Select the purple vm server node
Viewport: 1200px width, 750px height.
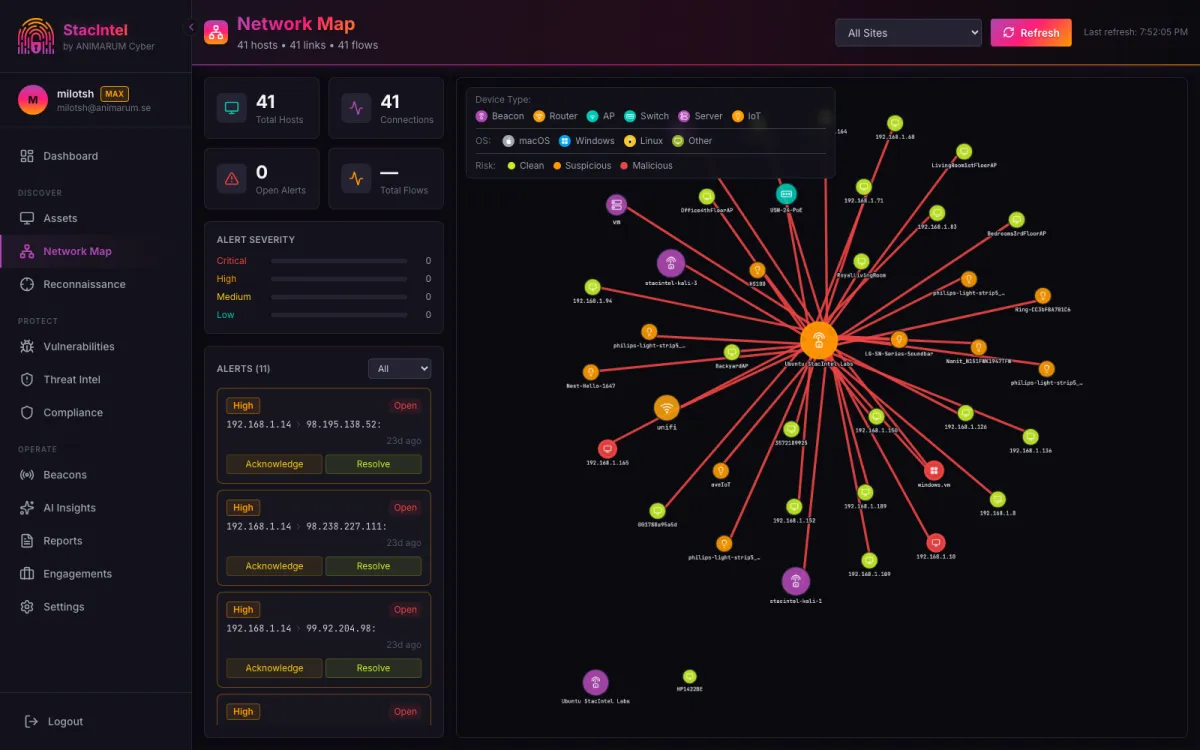point(617,205)
